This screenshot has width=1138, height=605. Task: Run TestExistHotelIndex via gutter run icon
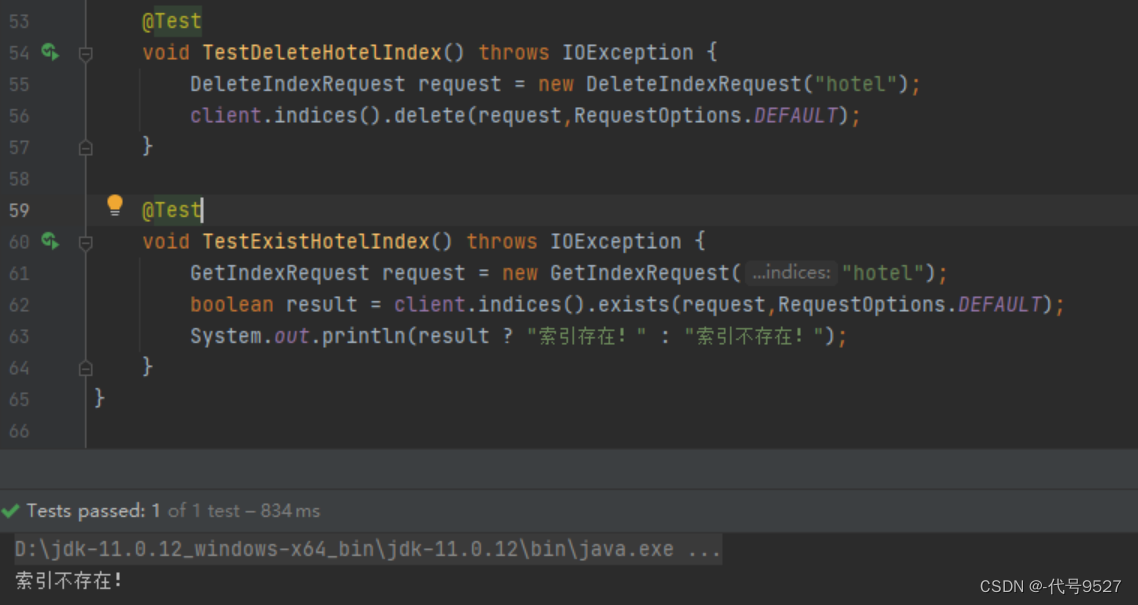pos(50,241)
